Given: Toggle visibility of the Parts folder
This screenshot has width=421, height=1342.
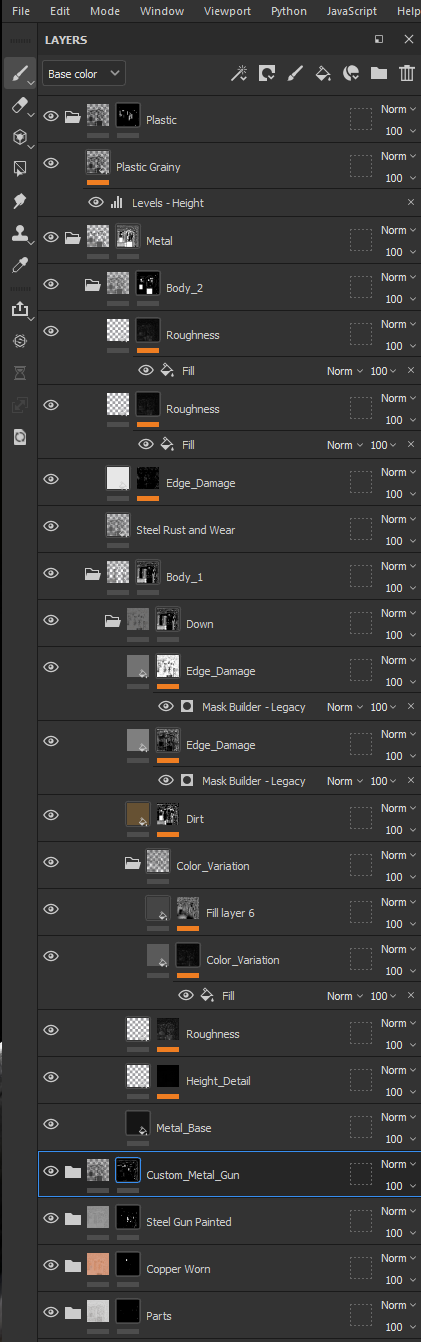Looking at the screenshot, I should (51, 1314).
